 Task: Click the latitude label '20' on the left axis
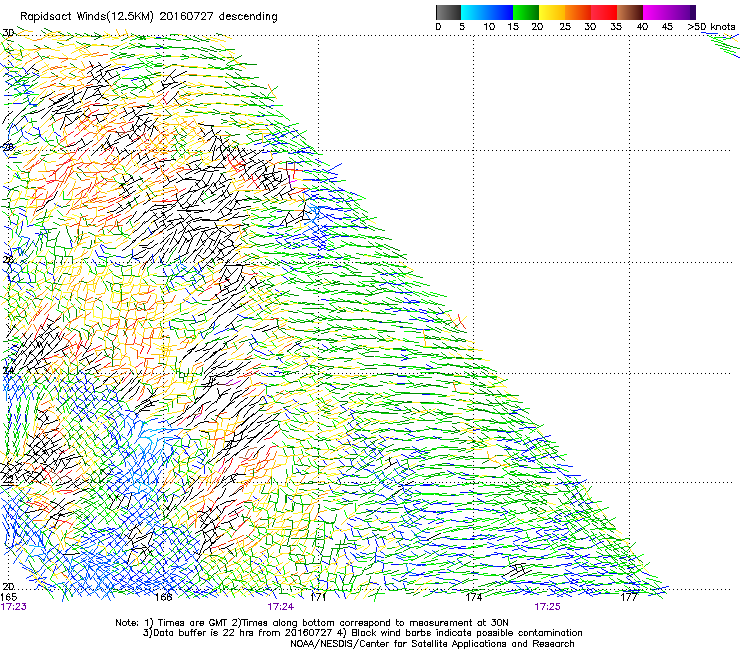(8, 586)
